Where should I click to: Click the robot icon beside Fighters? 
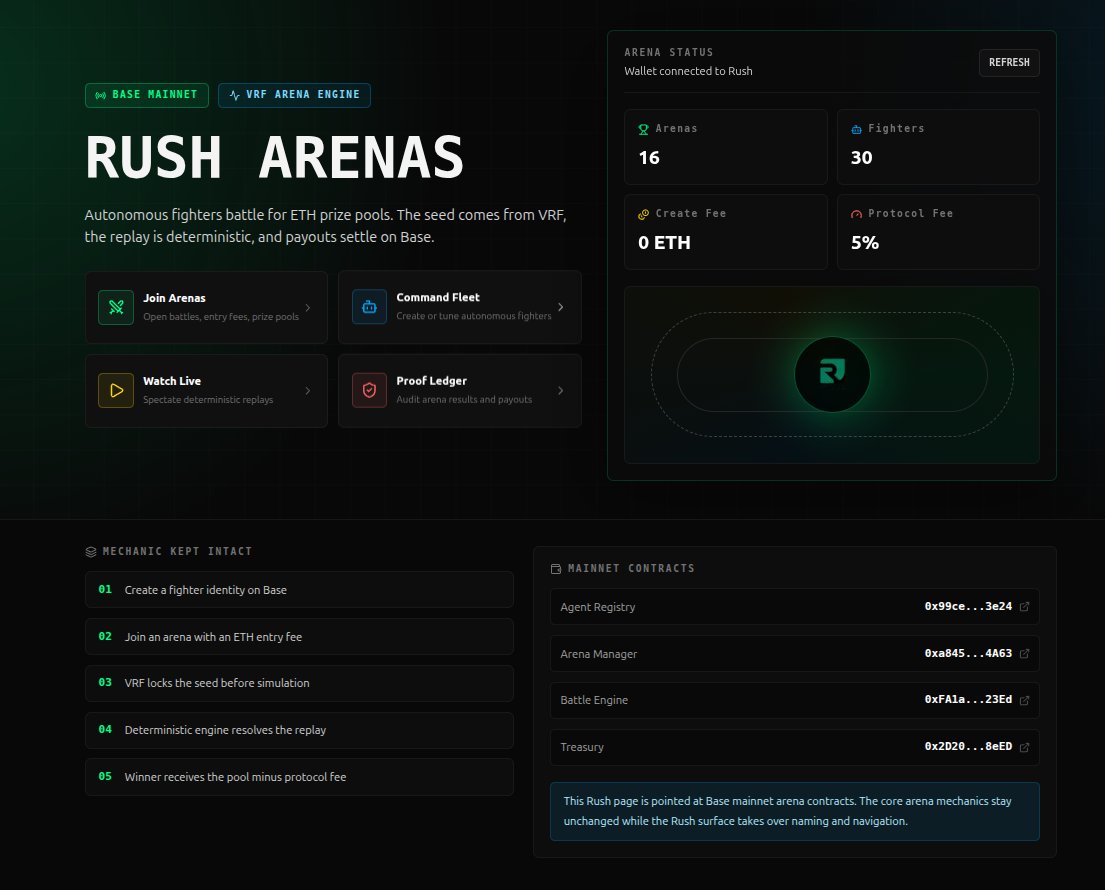(x=856, y=129)
